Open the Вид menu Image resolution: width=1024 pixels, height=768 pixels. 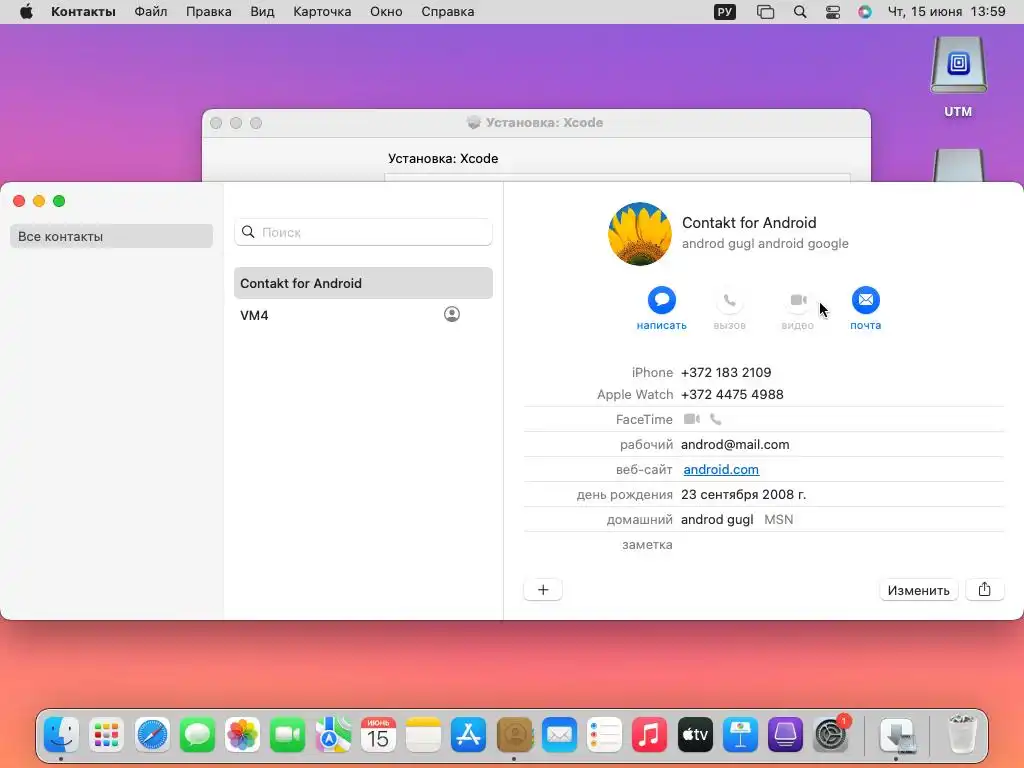pos(262,12)
